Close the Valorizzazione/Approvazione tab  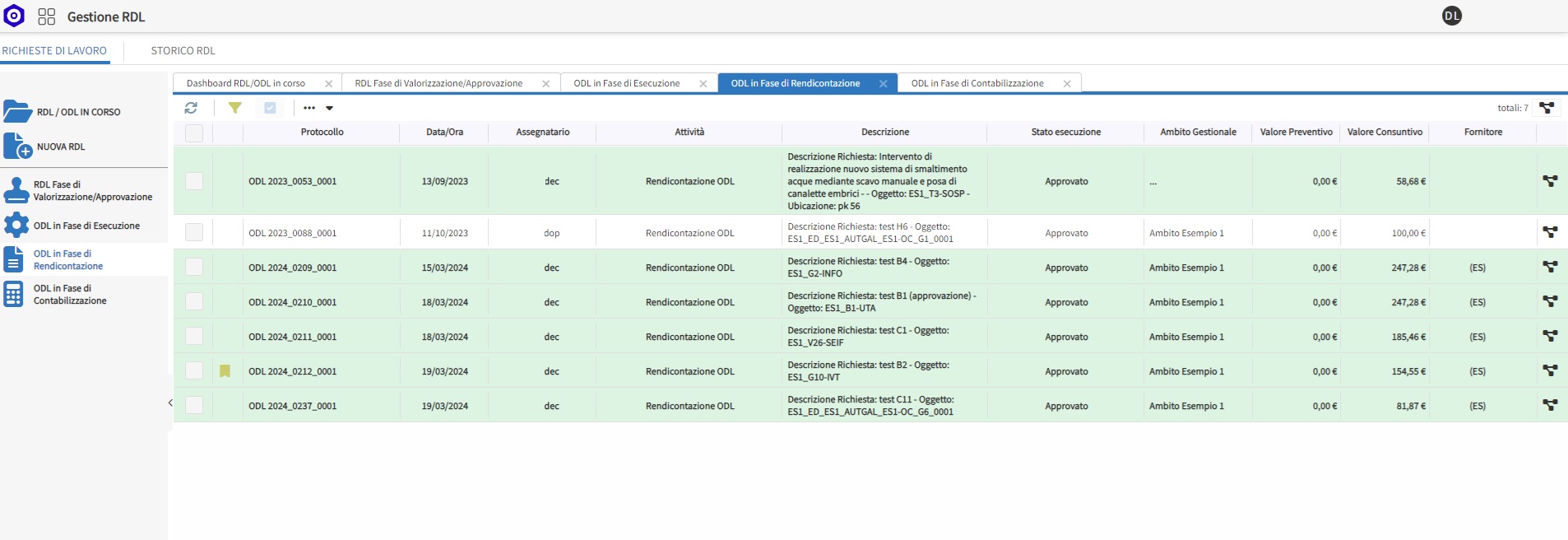pos(546,84)
